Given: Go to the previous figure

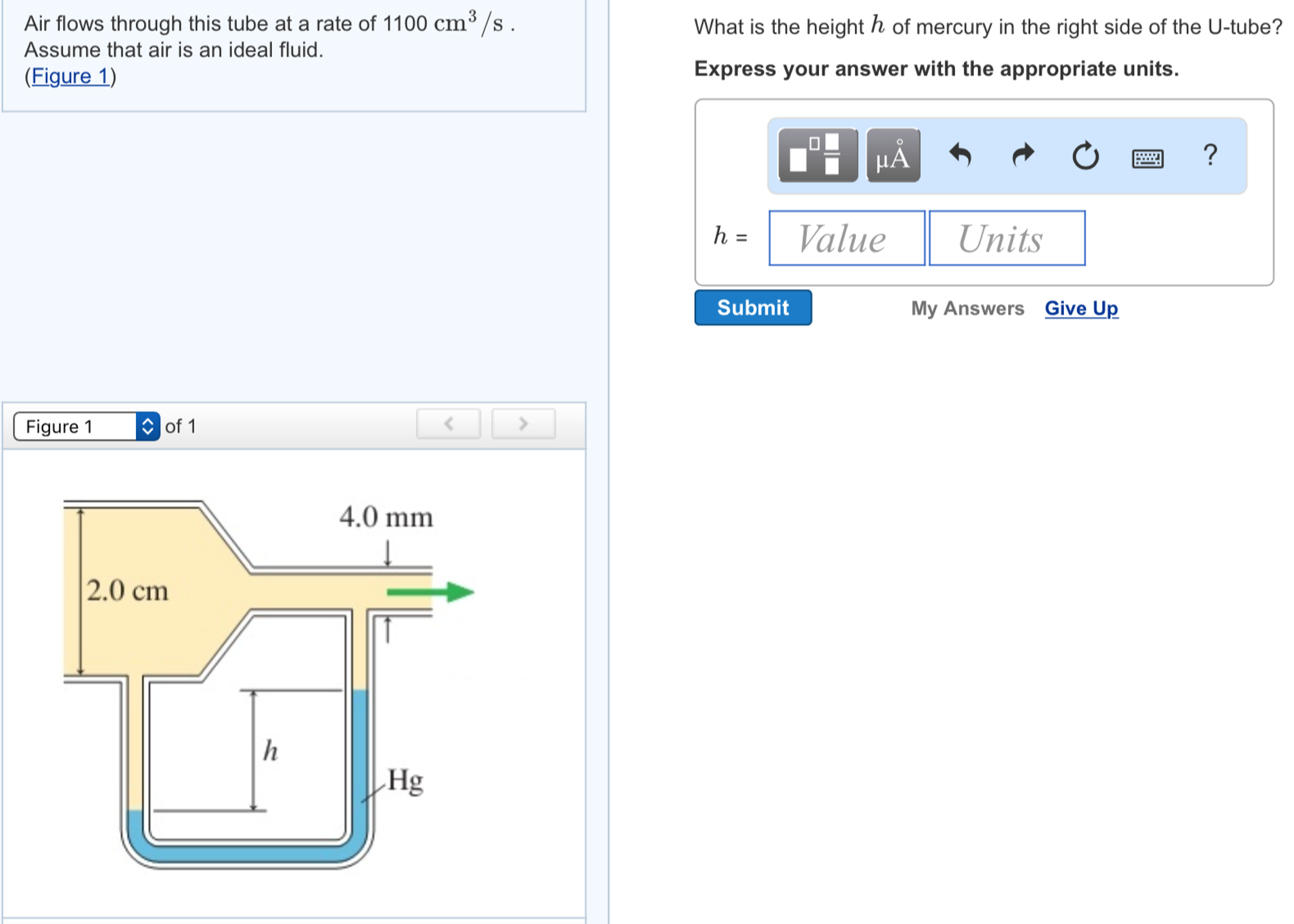Looking at the screenshot, I should tap(448, 424).
